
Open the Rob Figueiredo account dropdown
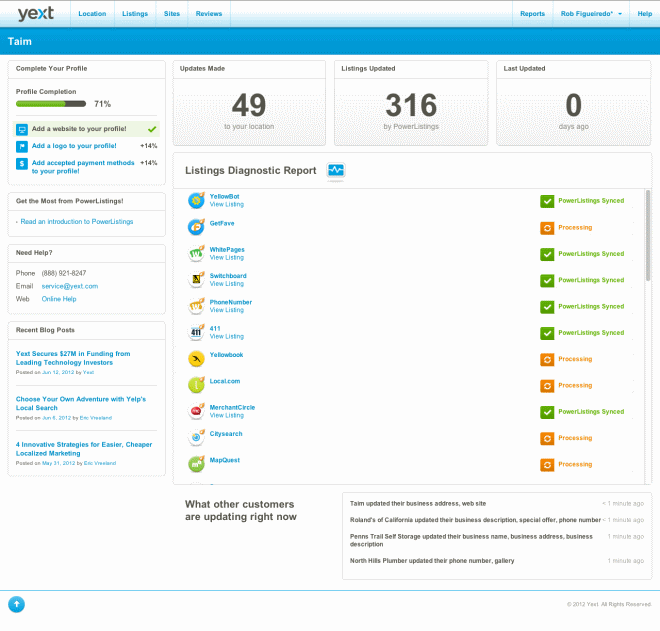click(x=591, y=14)
